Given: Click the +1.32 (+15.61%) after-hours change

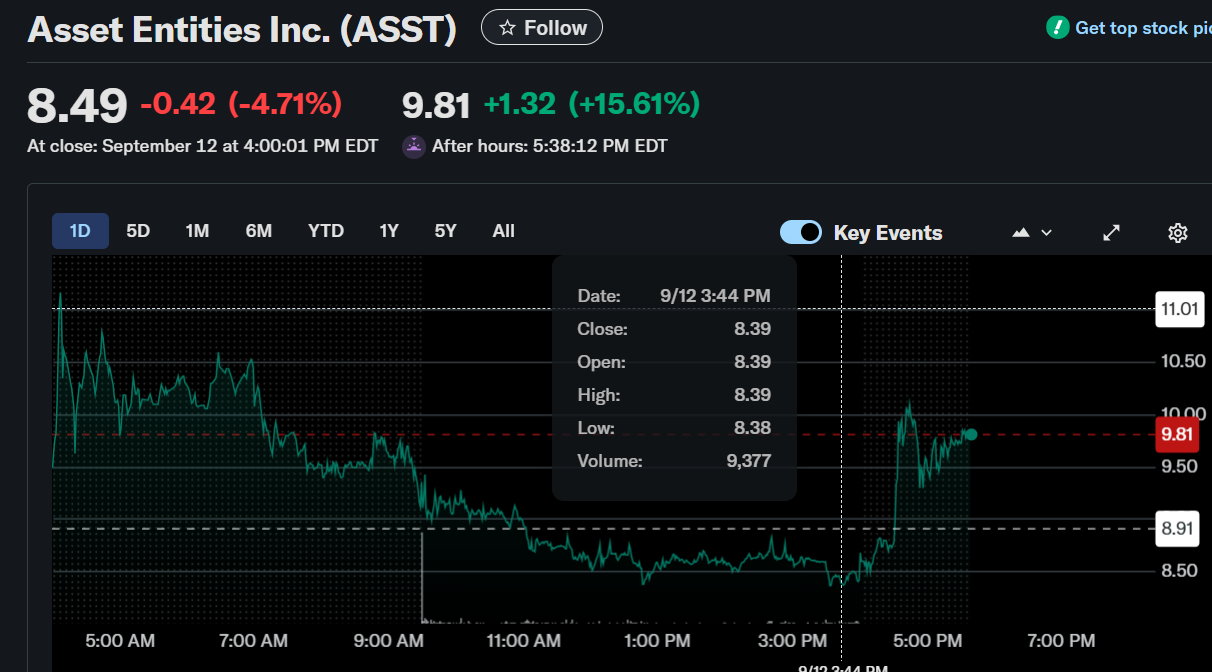Looking at the screenshot, I should (592, 103).
